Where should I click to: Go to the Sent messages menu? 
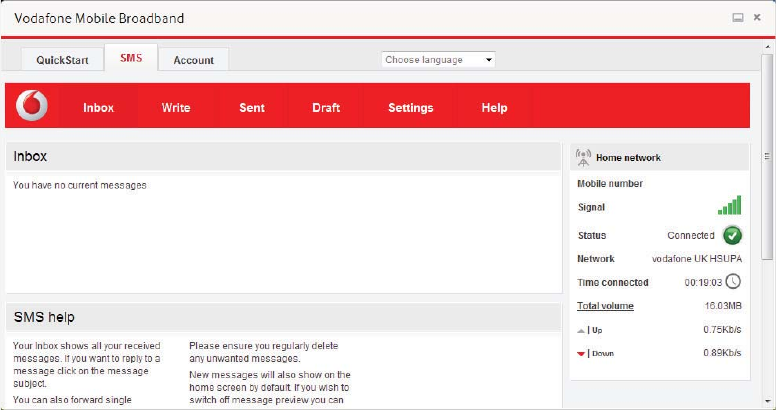[x=252, y=107]
